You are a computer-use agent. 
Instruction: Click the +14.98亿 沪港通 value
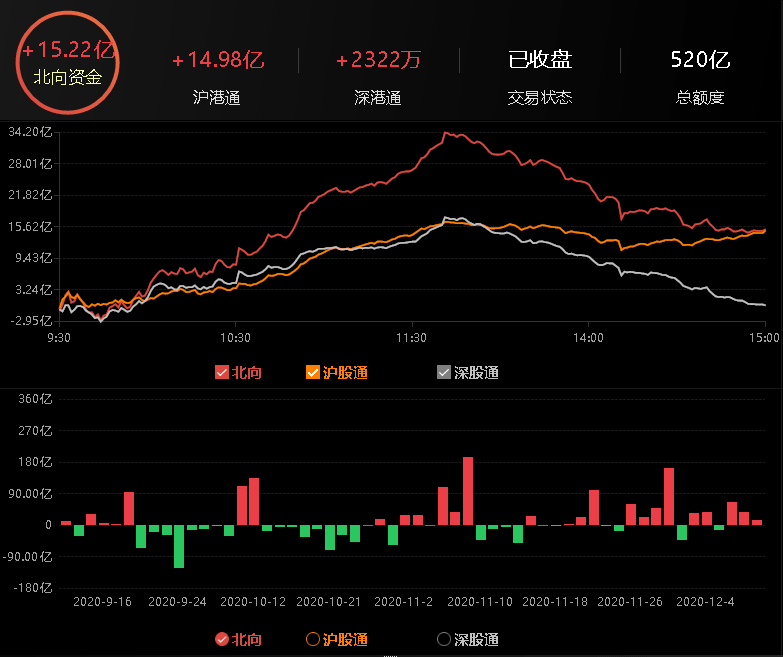coord(218,60)
